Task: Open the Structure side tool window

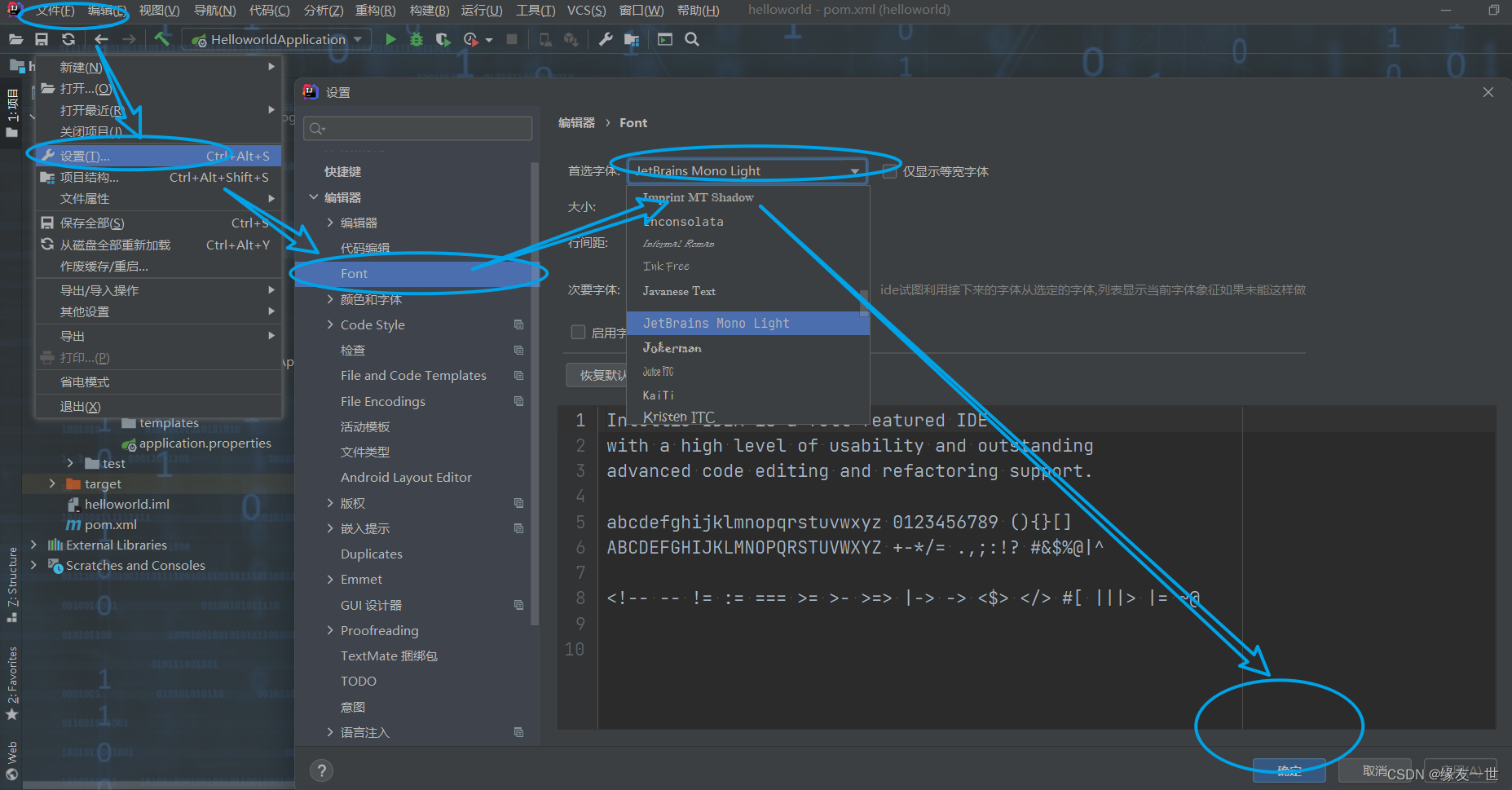Action: point(12,585)
